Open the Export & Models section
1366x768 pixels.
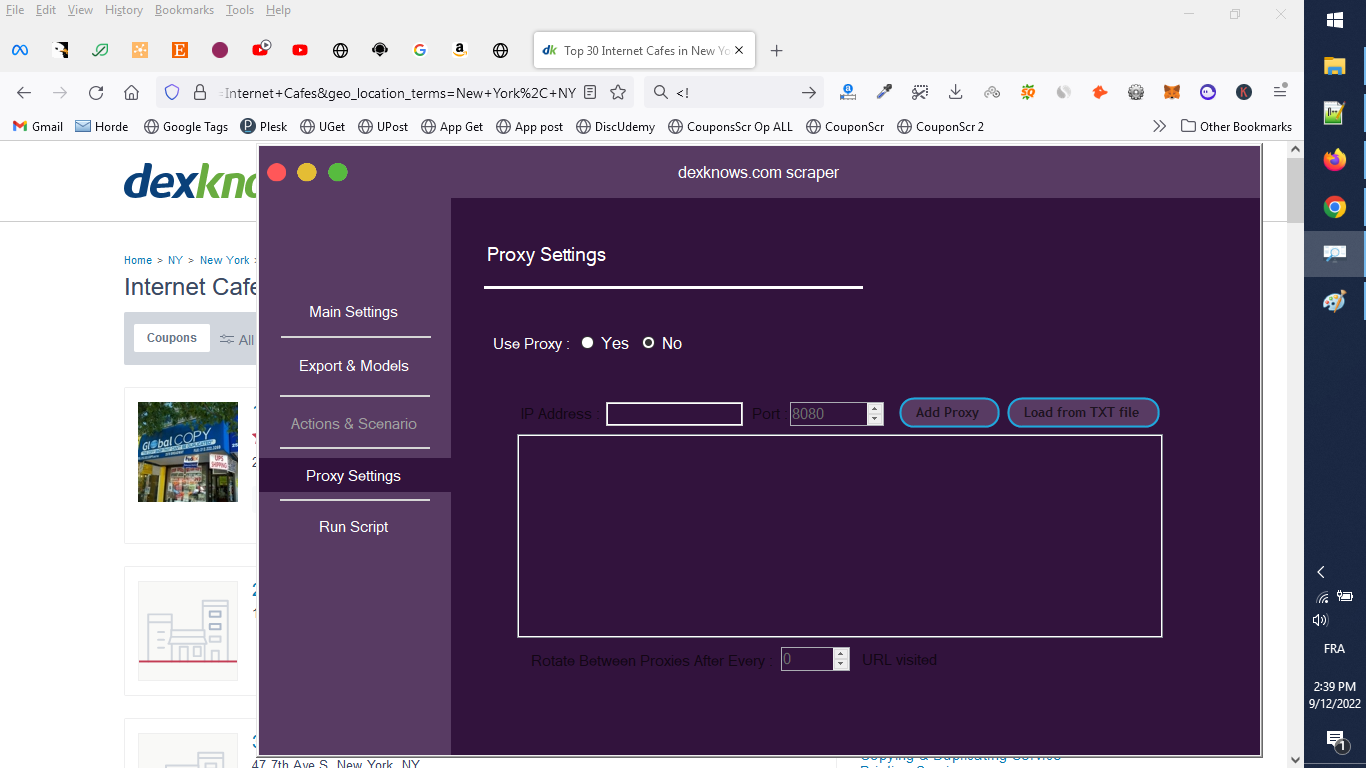pyautogui.click(x=354, y=366)
